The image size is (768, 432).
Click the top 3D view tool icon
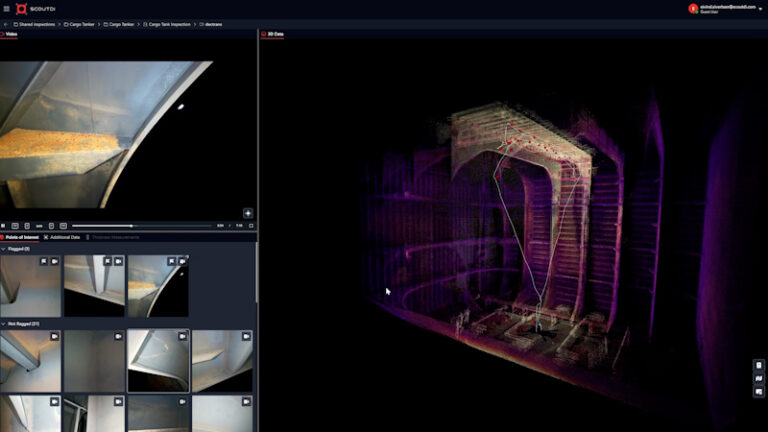(x=759, y=365)
